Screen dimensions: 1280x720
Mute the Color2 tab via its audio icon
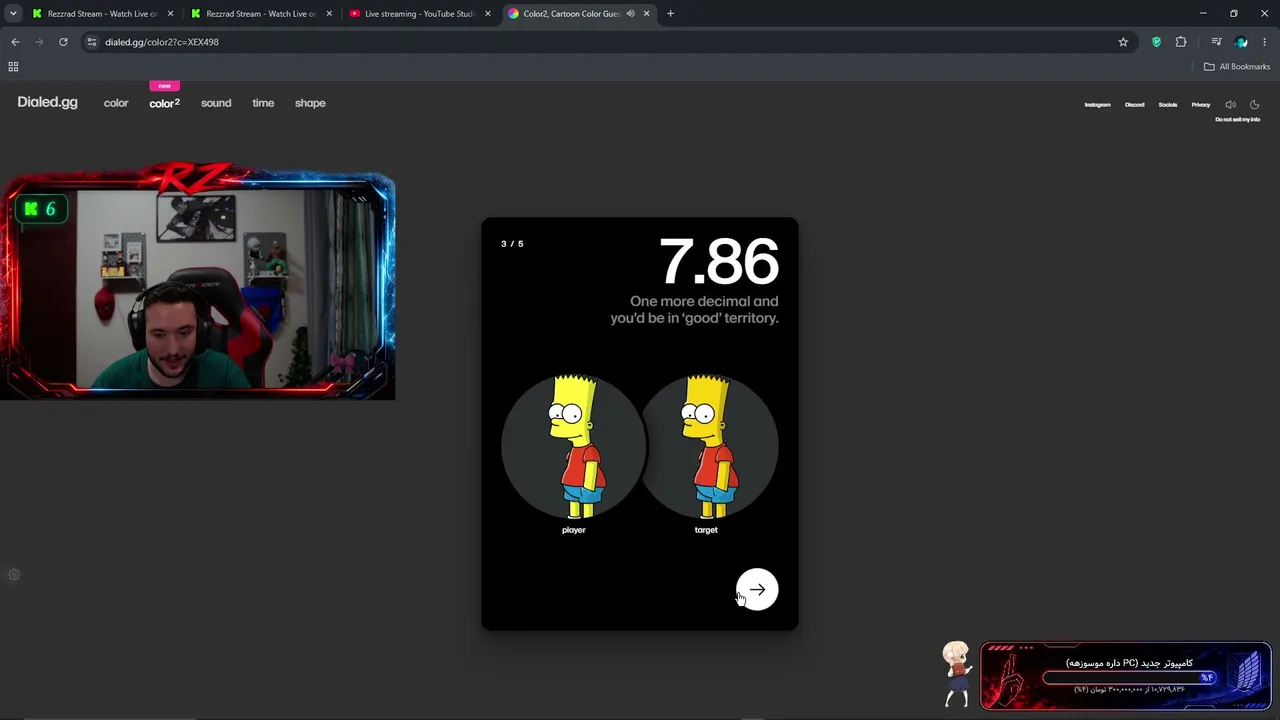pos(630,14)
